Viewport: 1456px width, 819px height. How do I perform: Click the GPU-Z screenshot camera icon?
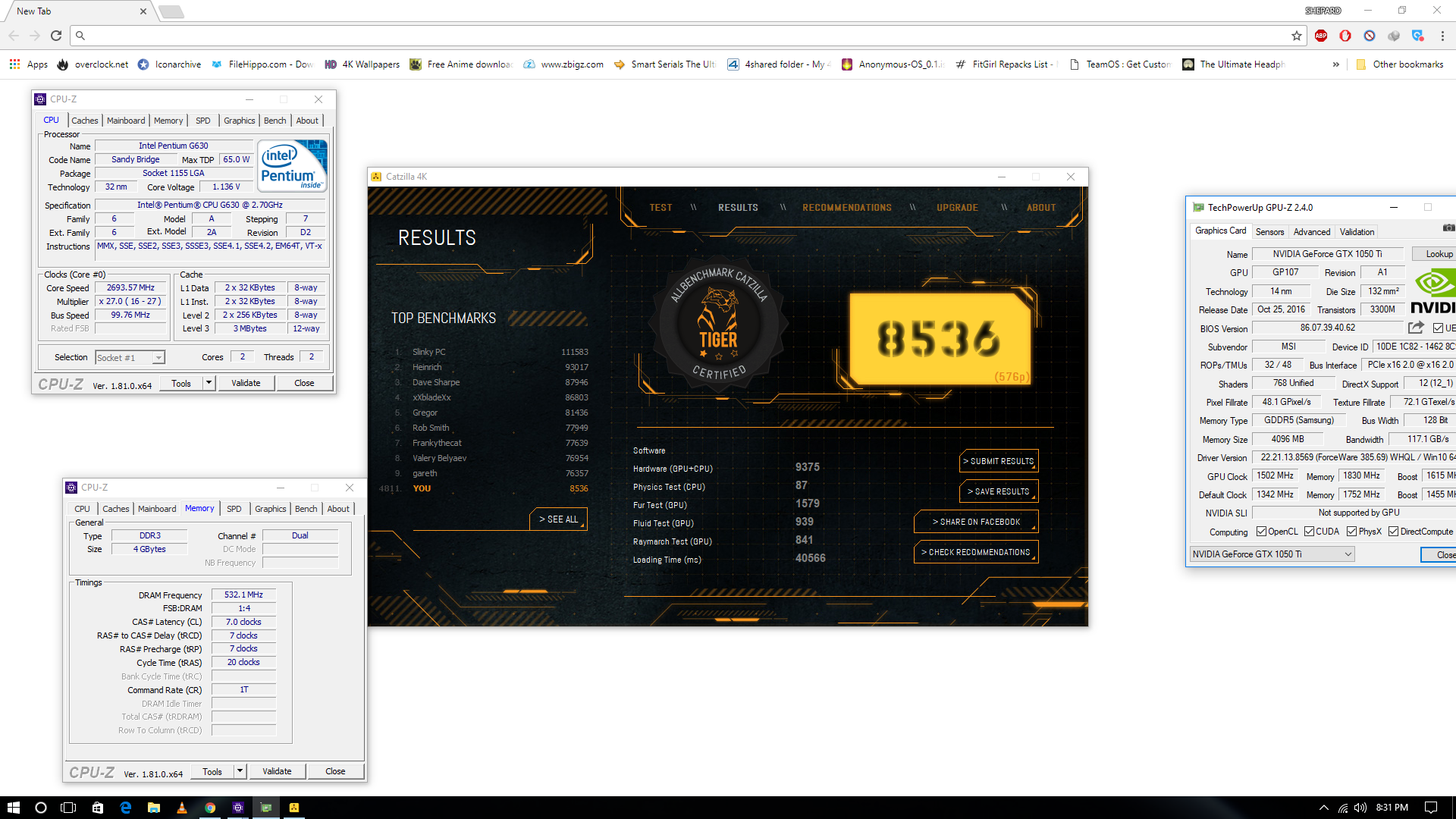tap(1448, 227)
